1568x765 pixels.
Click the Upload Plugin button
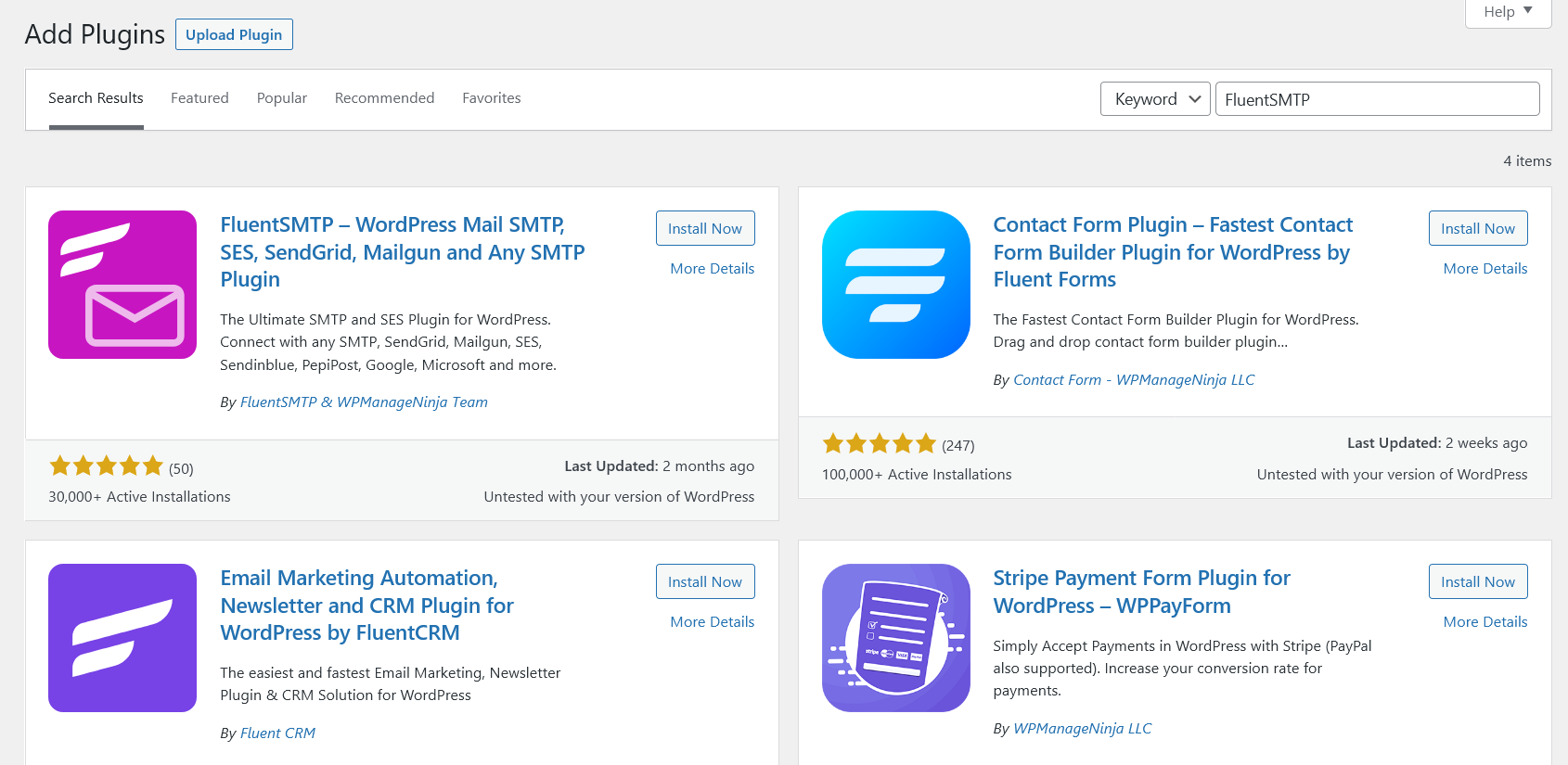[x=234, y=34]
